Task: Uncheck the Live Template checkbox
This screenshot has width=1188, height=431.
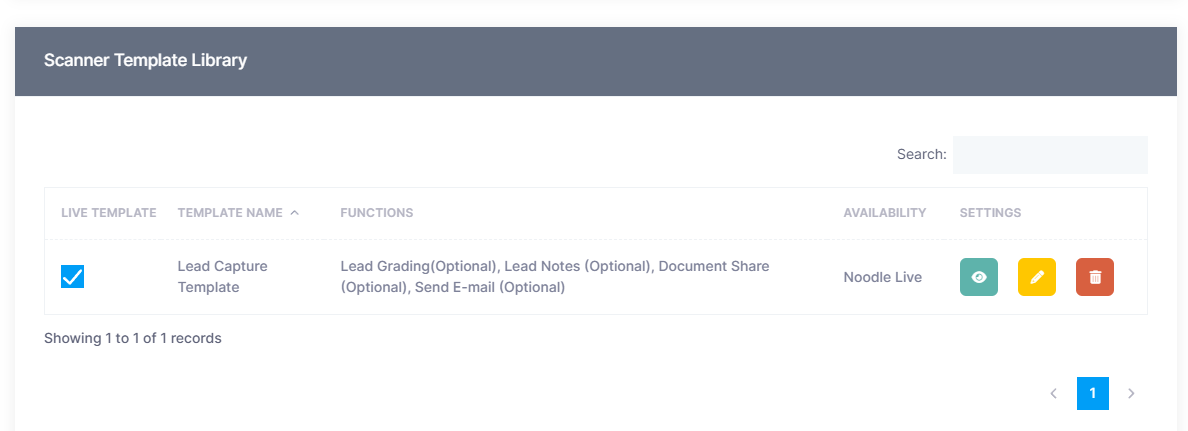Action: [x=72, y=277]
